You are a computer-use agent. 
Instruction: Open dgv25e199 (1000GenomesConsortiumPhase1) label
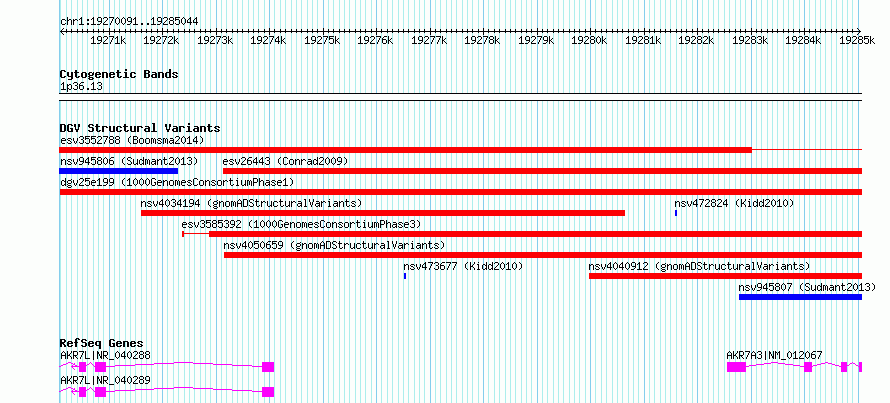177,182
